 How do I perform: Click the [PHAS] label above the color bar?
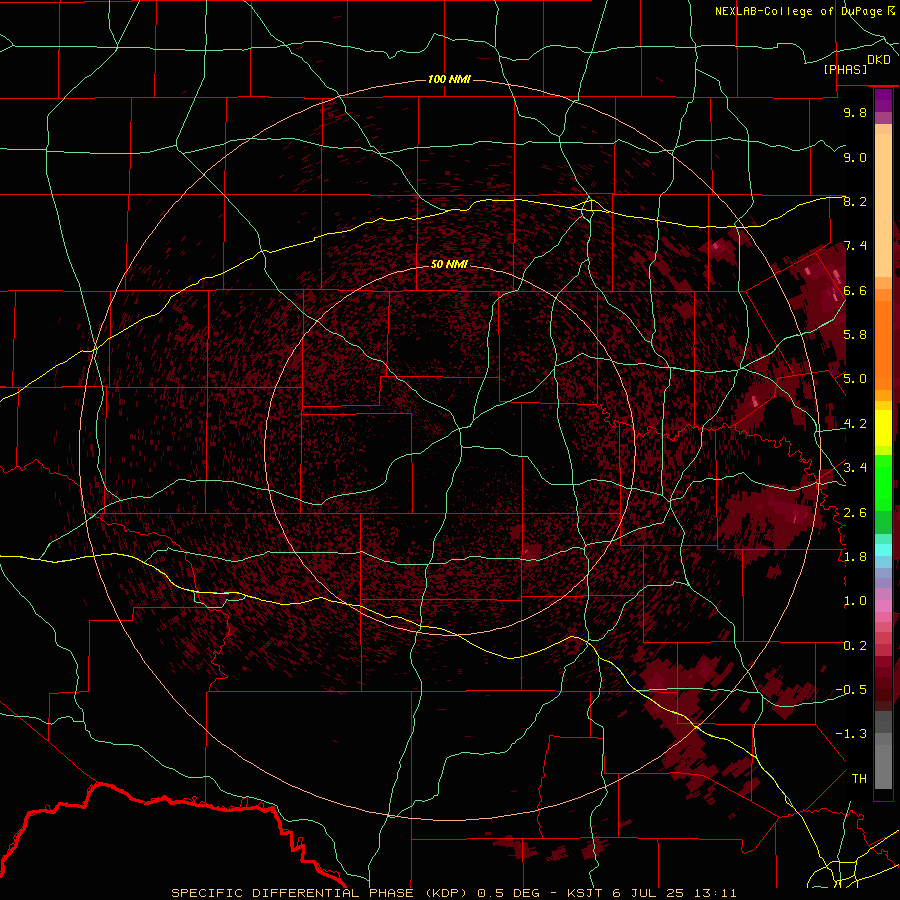pyautogui.click(x=845, y=70)
